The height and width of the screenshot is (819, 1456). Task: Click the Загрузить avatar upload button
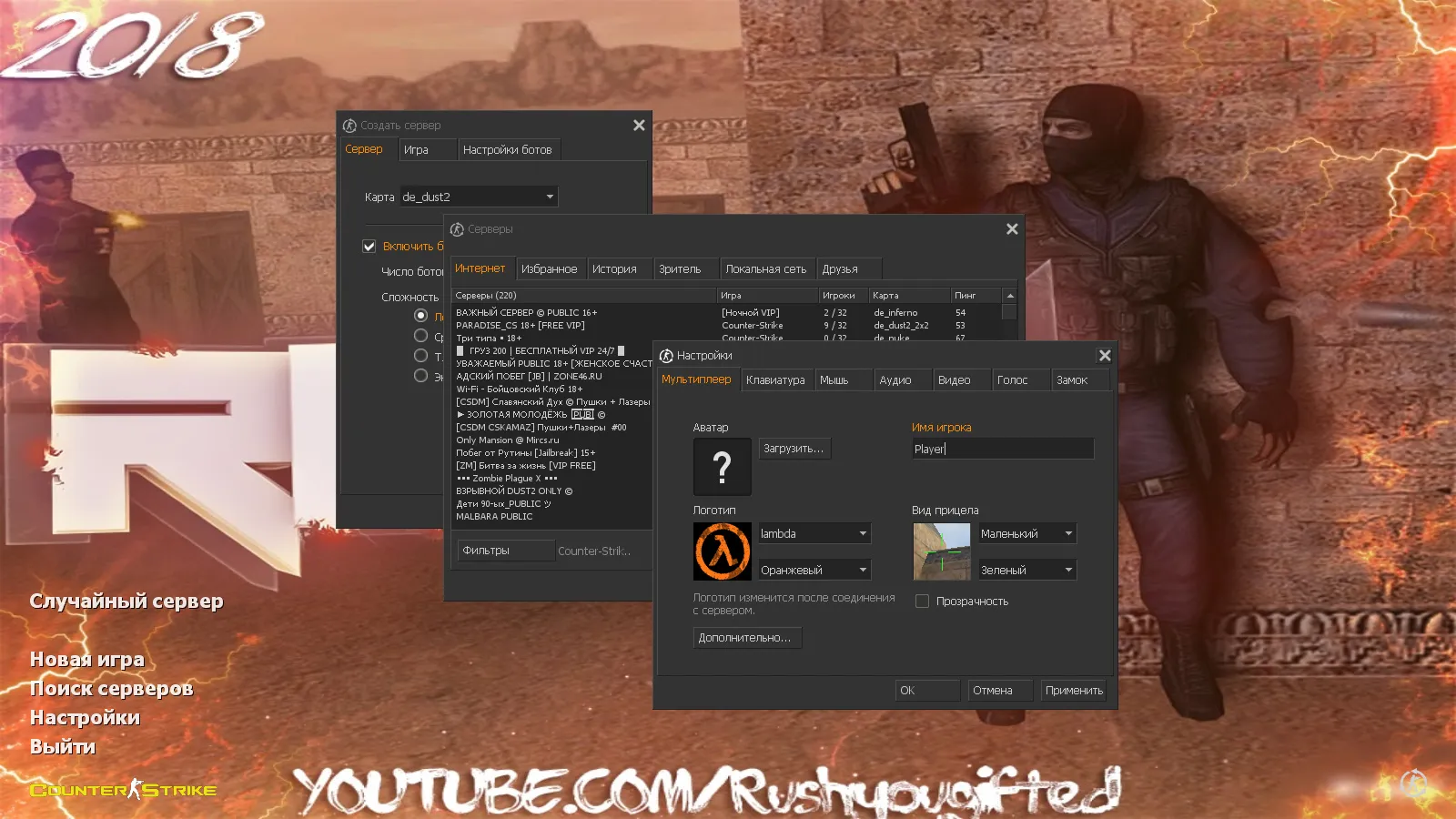[794, 449]
